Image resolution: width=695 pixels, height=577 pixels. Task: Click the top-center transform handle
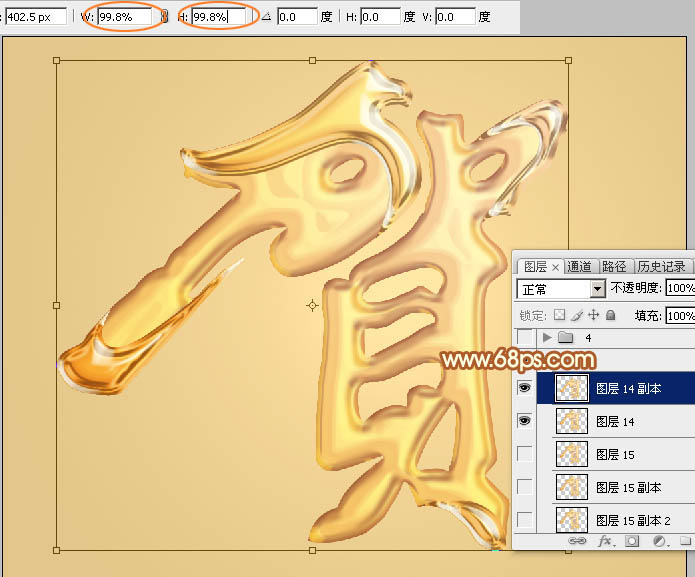click(312, 60)
